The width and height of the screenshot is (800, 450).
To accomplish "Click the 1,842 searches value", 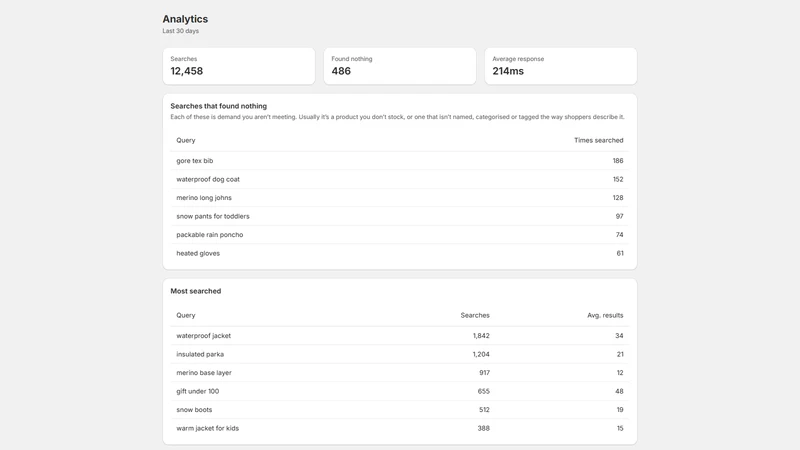I will pos(481,336).
